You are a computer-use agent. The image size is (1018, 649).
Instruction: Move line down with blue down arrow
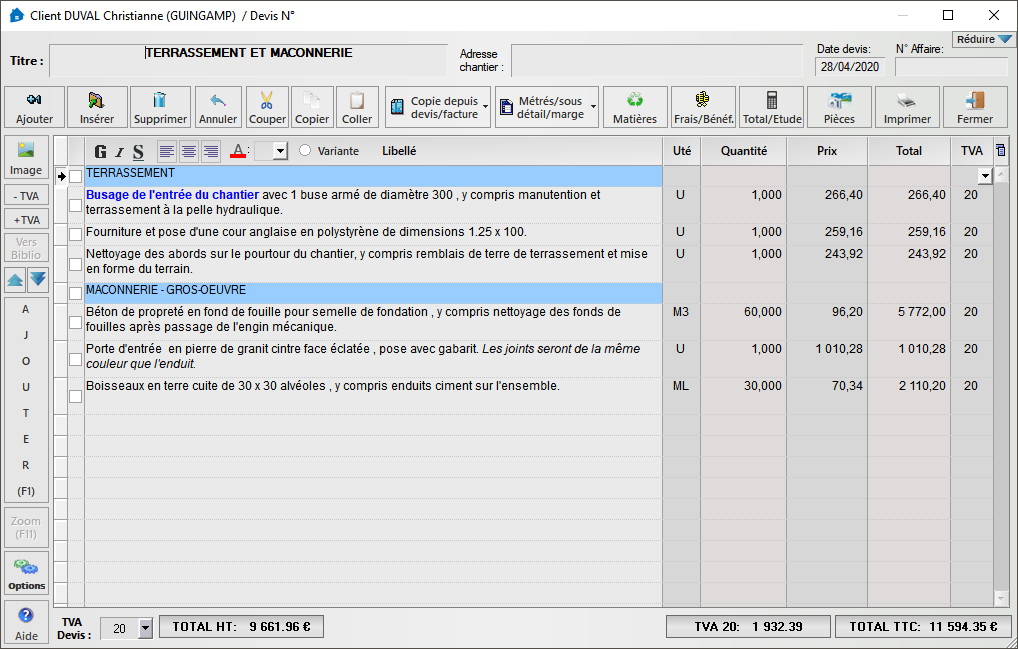click(38, 280)
